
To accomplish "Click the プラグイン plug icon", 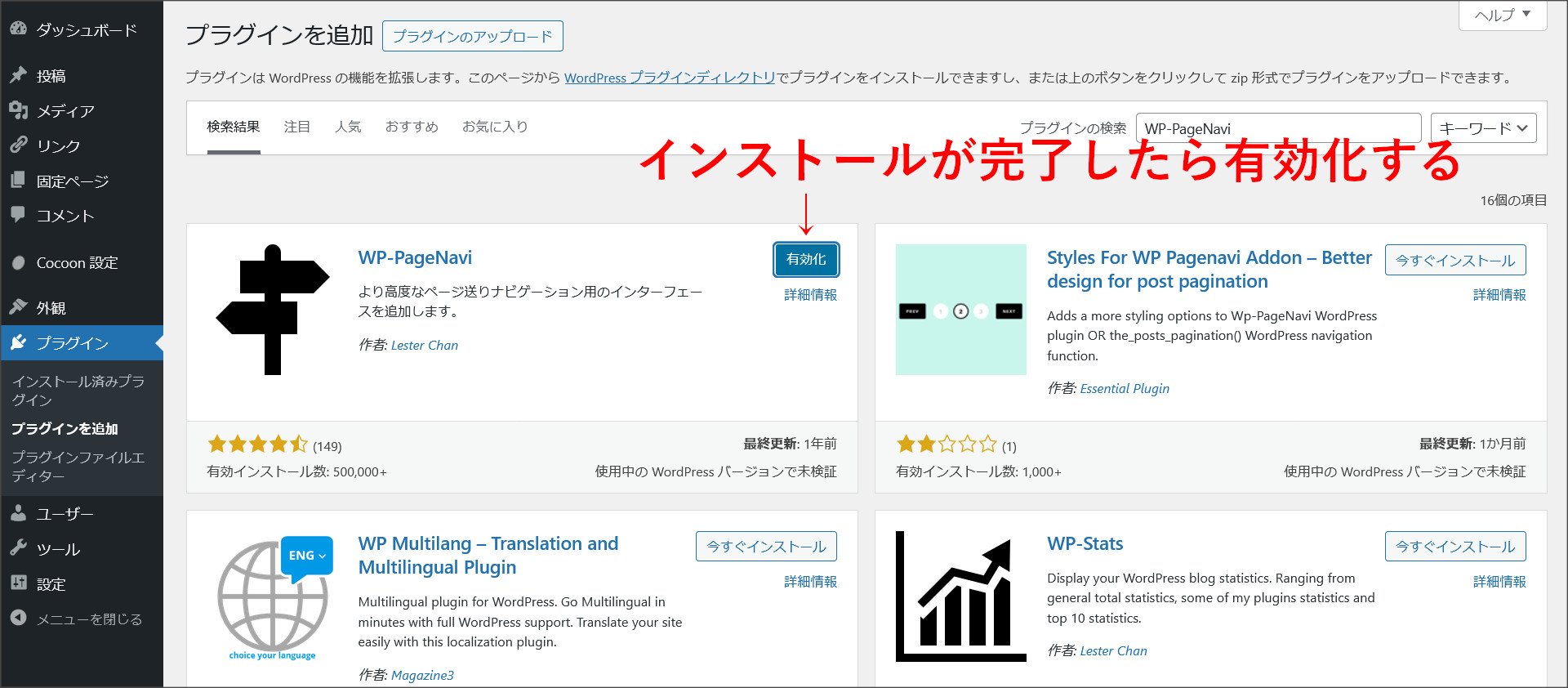I will click(18, 342).
